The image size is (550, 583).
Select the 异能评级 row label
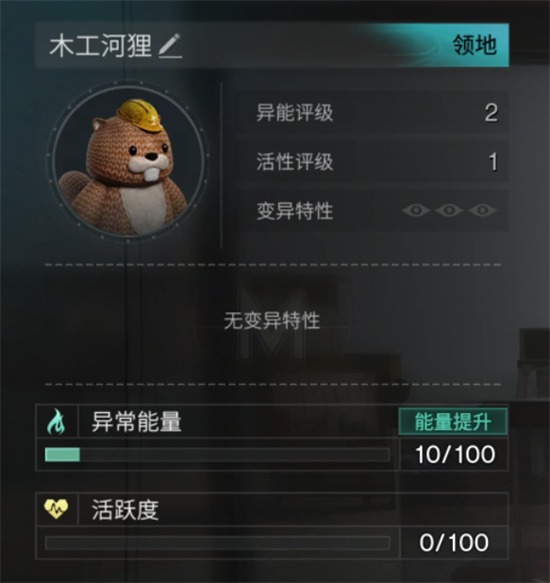pos(295,113)
